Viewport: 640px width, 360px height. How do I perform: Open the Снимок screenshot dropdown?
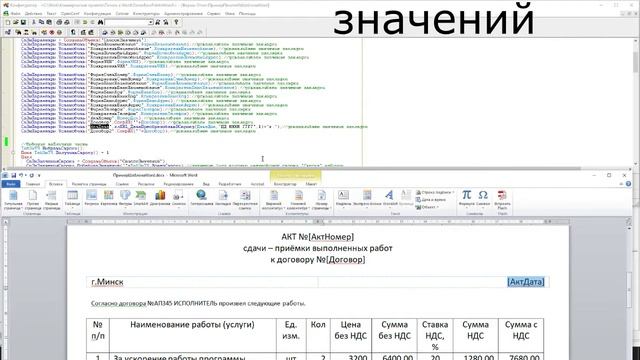pos(179,199)
